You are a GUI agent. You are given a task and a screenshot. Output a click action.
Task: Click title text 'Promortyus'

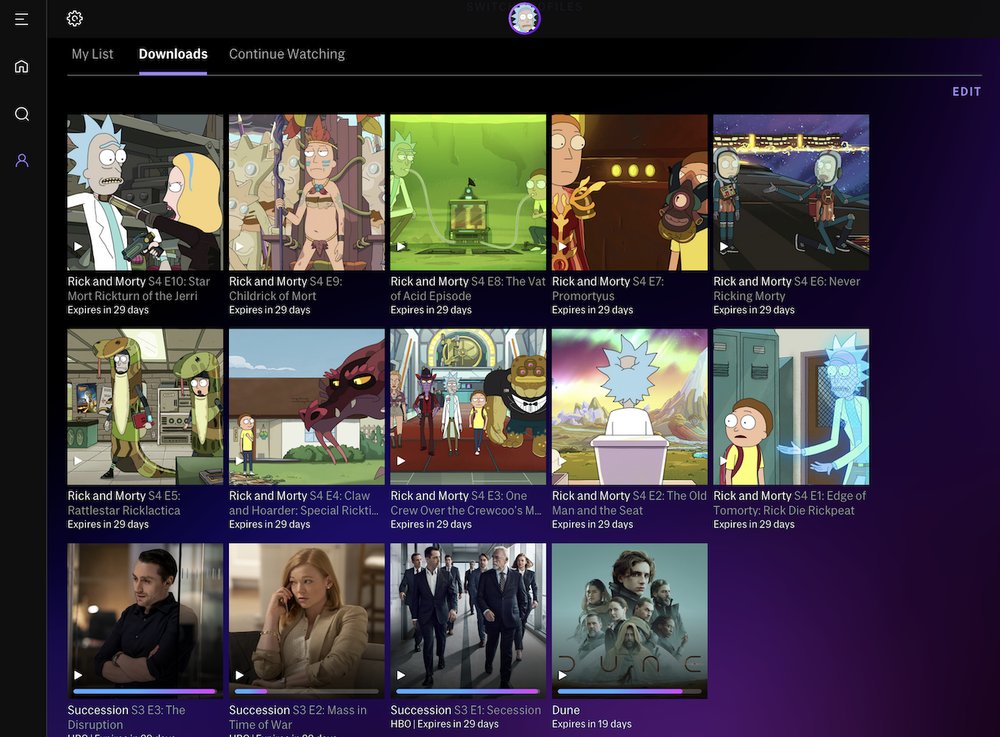583,296
